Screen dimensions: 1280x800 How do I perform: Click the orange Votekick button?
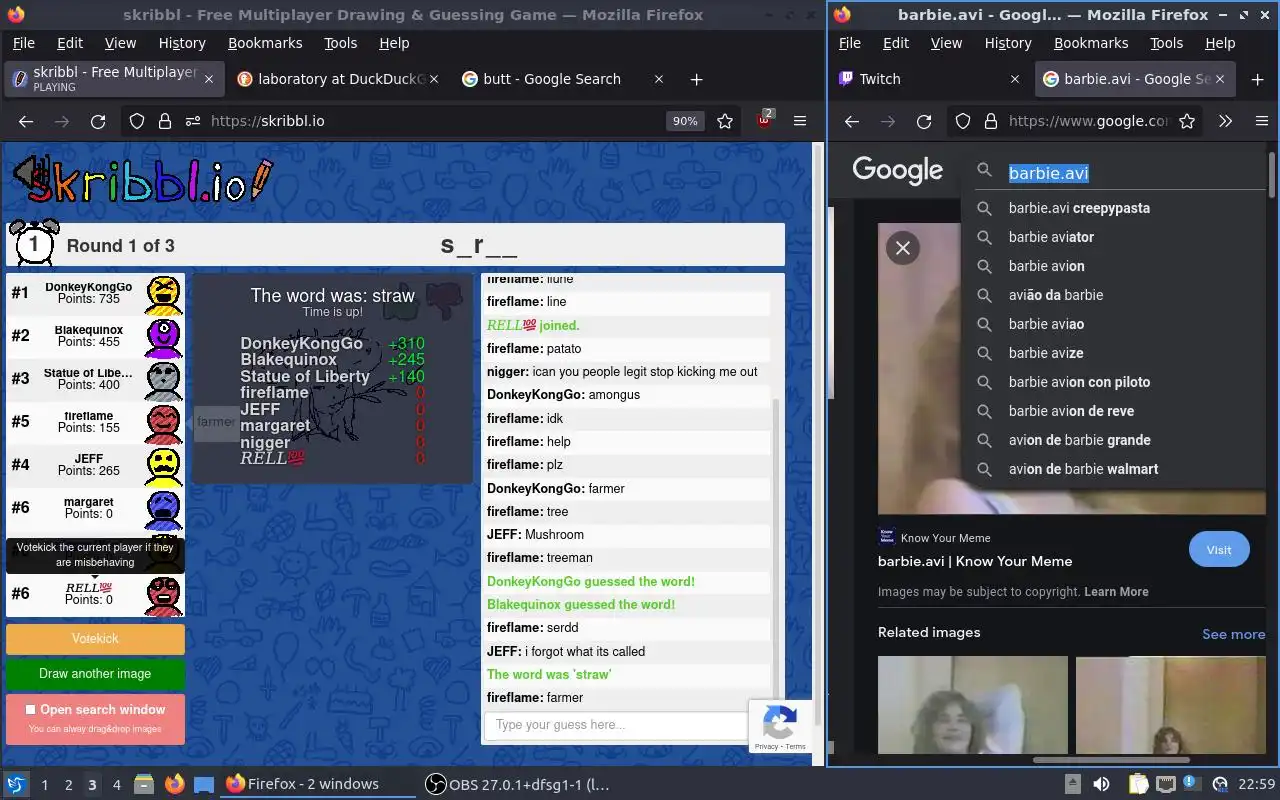pyautogui.click(x=95, y=638)
